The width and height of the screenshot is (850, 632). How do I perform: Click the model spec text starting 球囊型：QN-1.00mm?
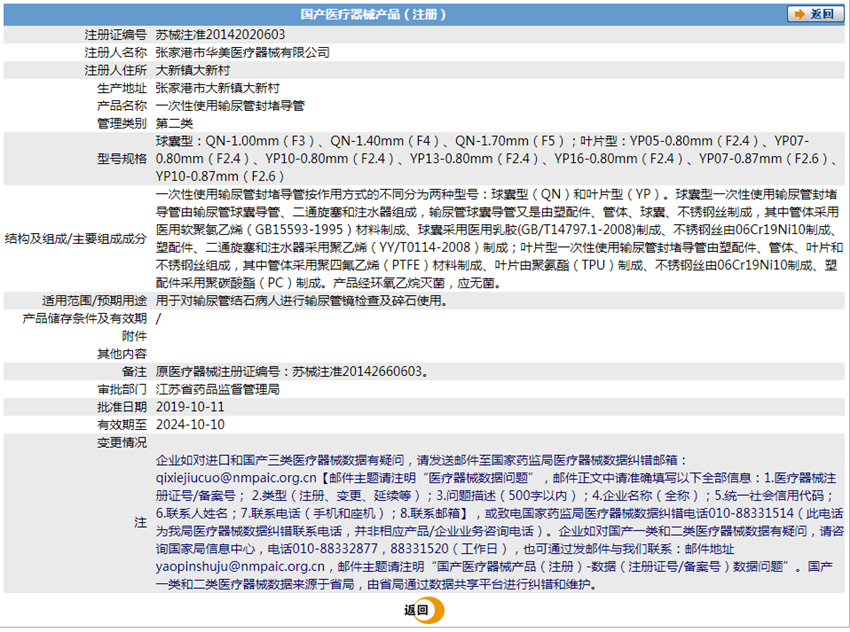pos(495,159)
